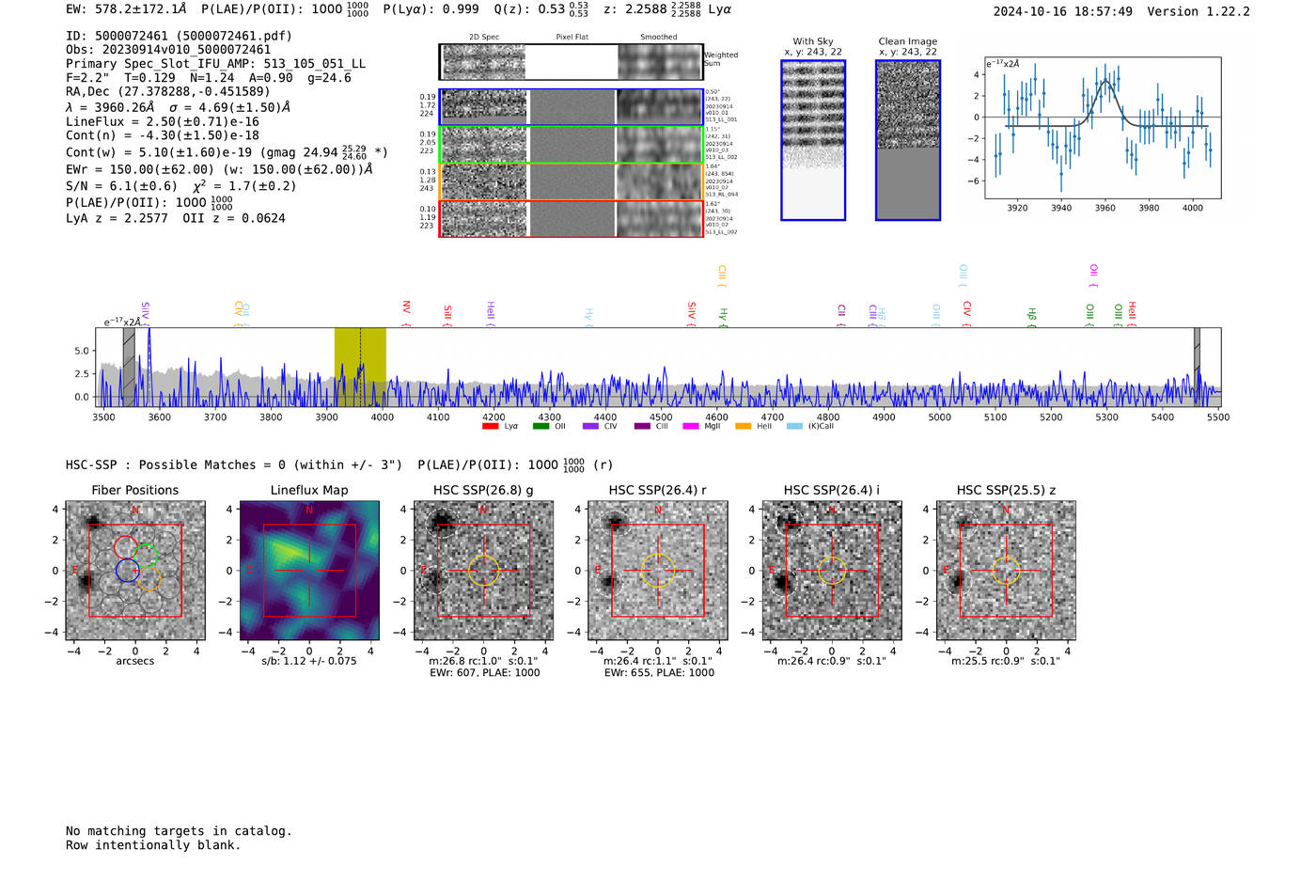
Task: Click the hatched gray region near 3550 Å
Action: click(x=129, y=367)
